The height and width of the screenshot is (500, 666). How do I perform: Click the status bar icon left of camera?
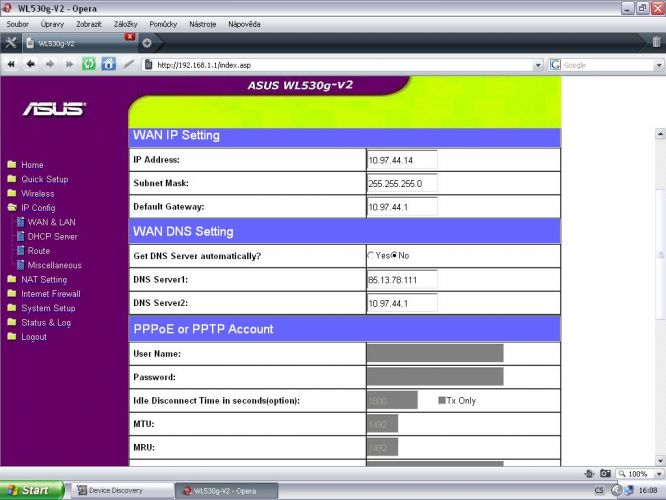[589, 473]
